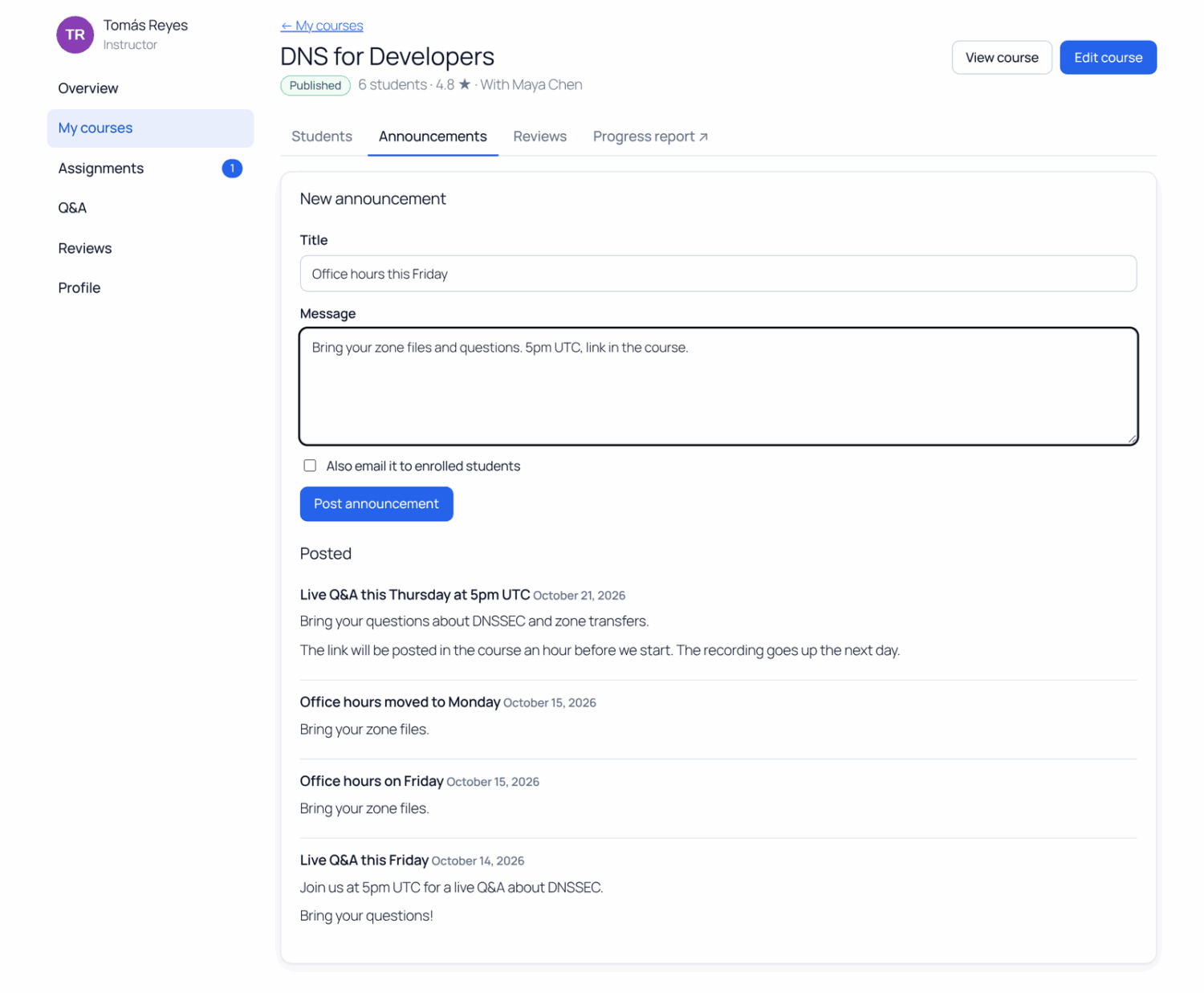Click the October 14, 2026 date
Viewport: 1204px width, 993px height.
pos(478,861)
